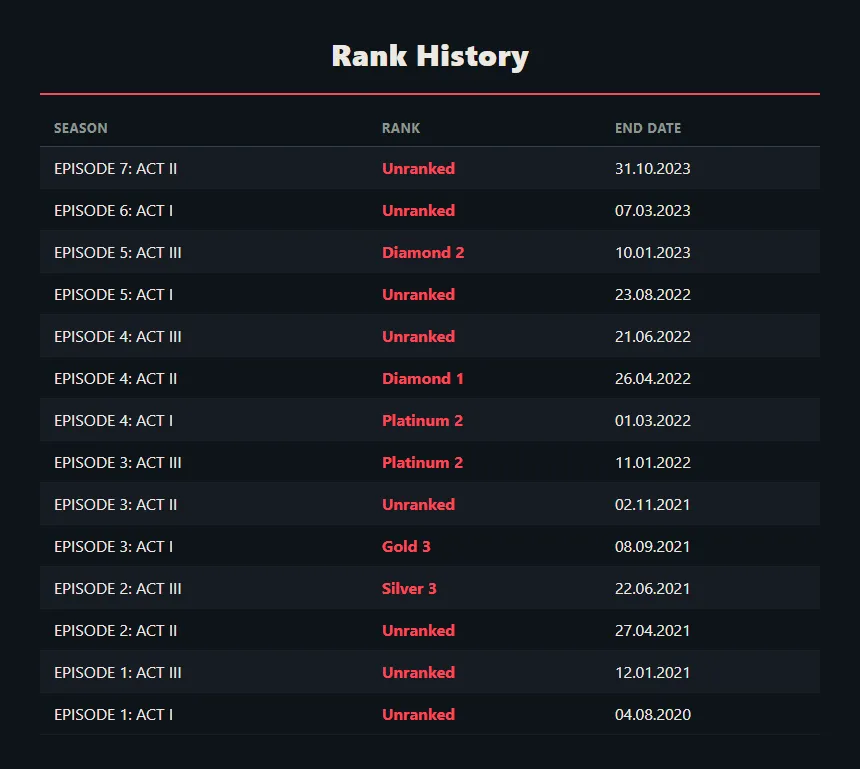The height and width of the screenshot is (769, 860).
Task: Select the Gold 3 rank
Action: tap(406, 547)
